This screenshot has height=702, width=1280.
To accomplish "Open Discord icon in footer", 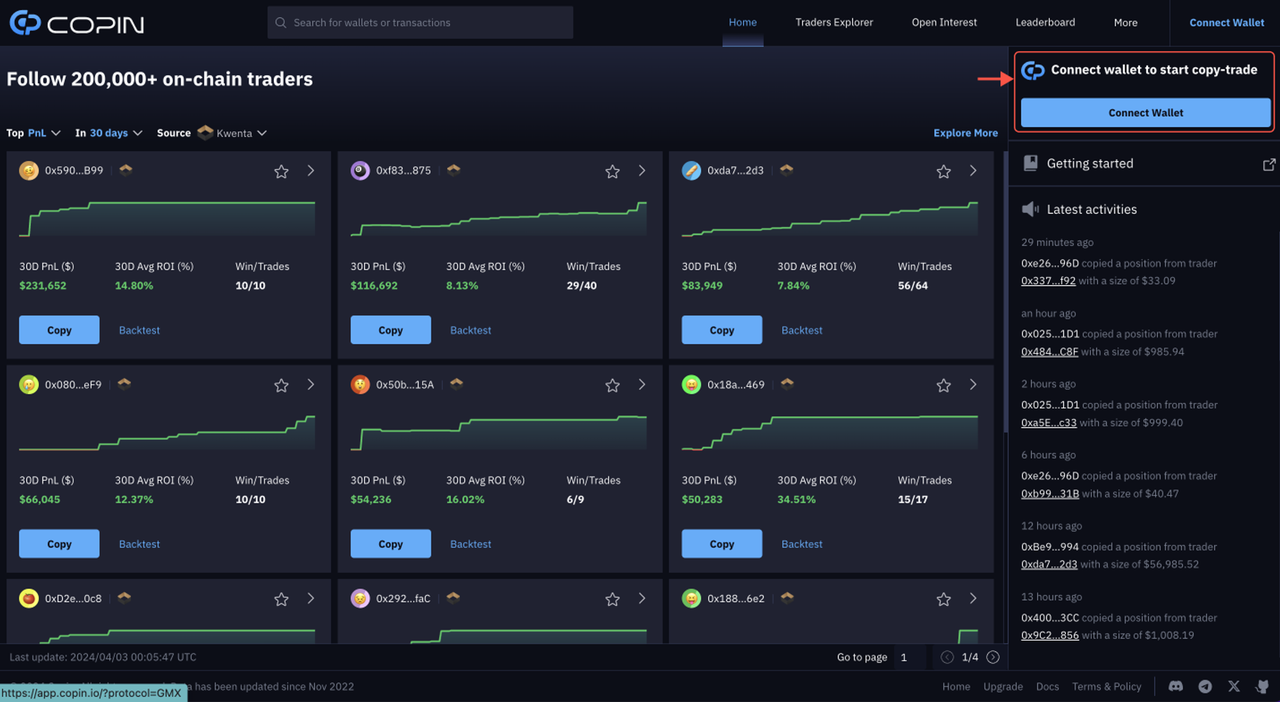I will click(x=1176, y=686).
